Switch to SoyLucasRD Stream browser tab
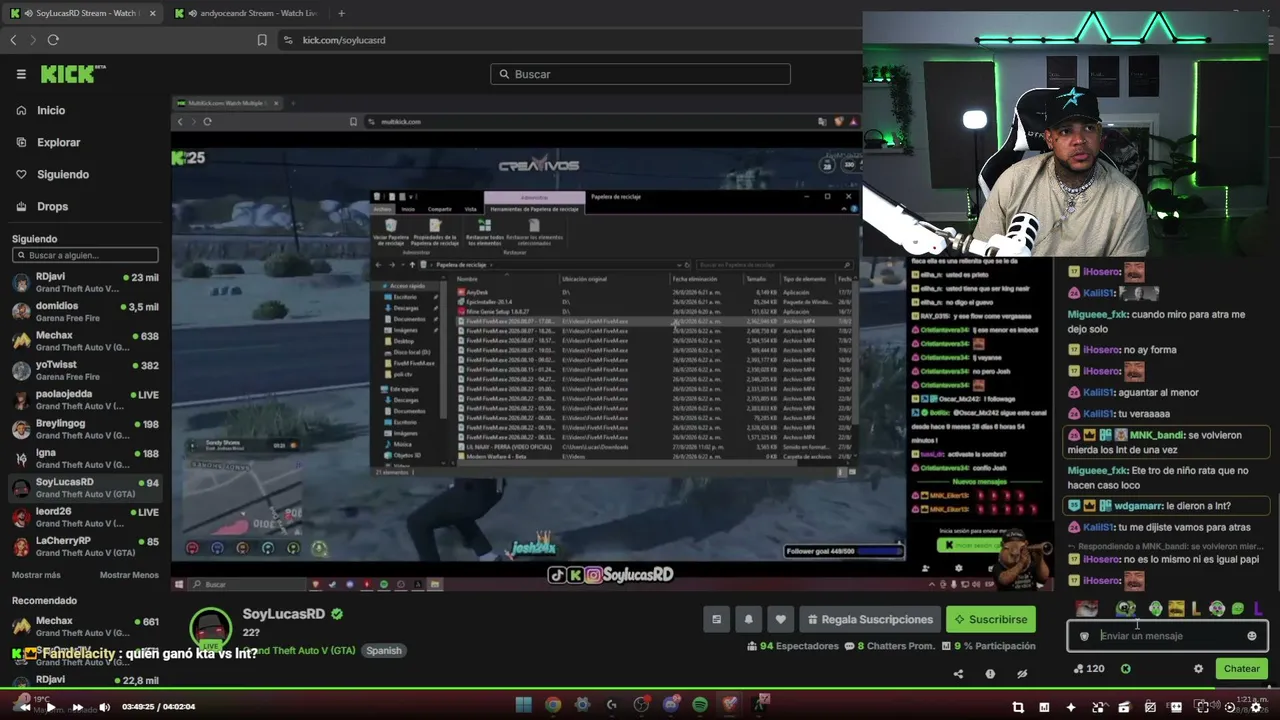1280x720 pixels. click(x=84, y=13)
